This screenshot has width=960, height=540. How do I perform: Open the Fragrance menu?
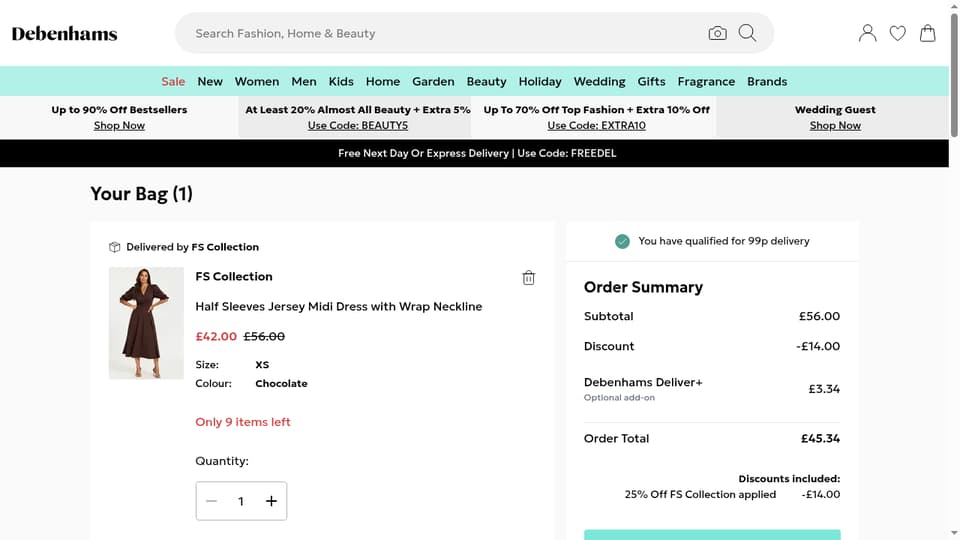706,81
